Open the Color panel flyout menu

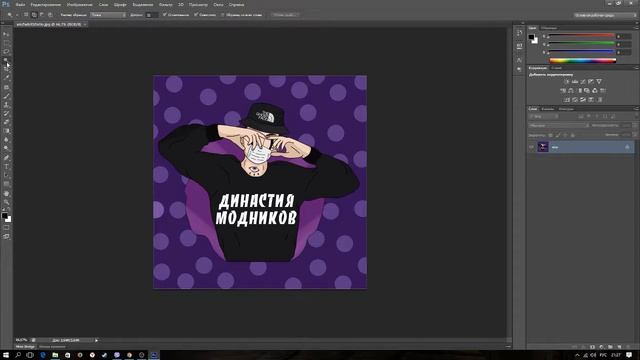pyautogui.click(x=636, y=28)
